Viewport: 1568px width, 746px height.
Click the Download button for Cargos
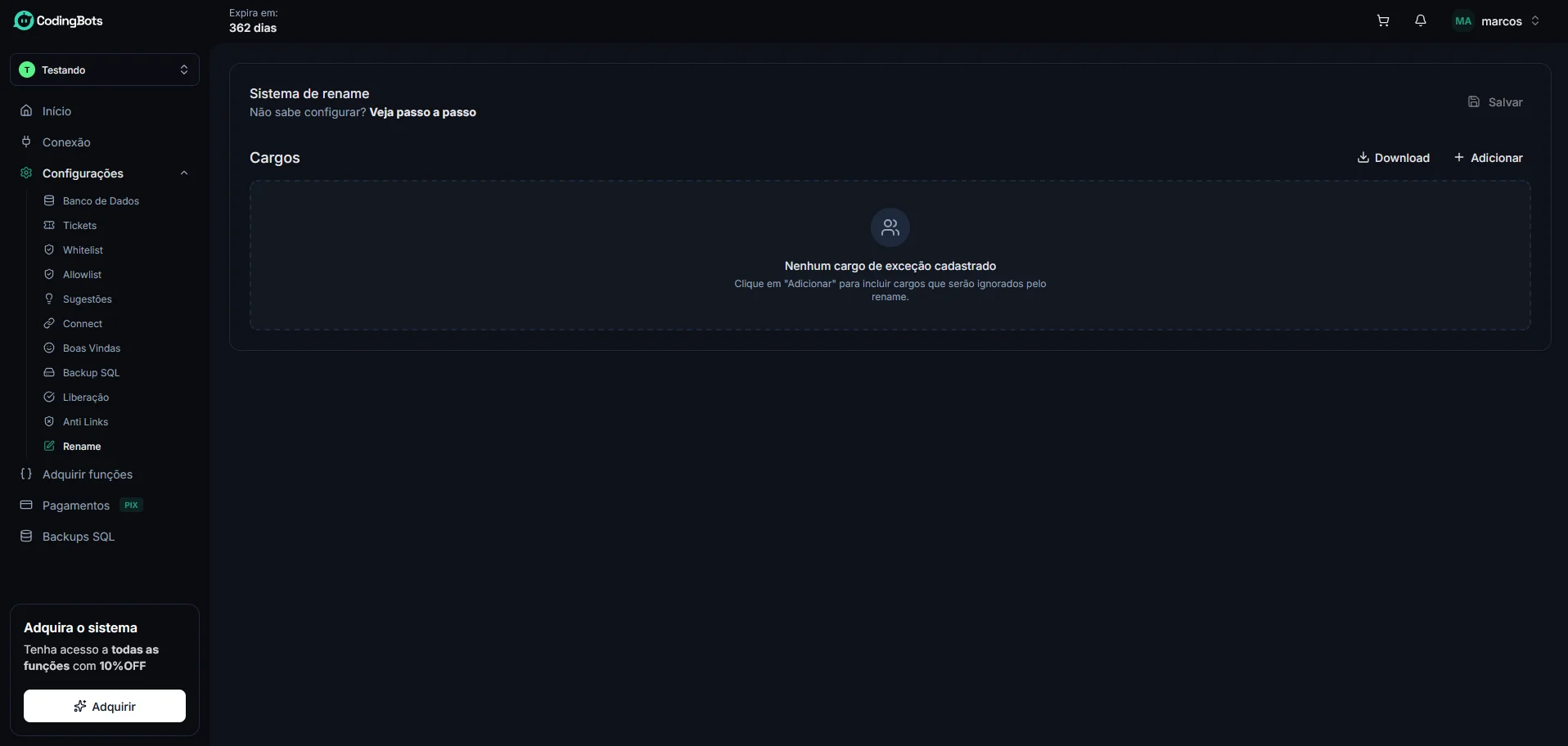(x=1394, y=158)
